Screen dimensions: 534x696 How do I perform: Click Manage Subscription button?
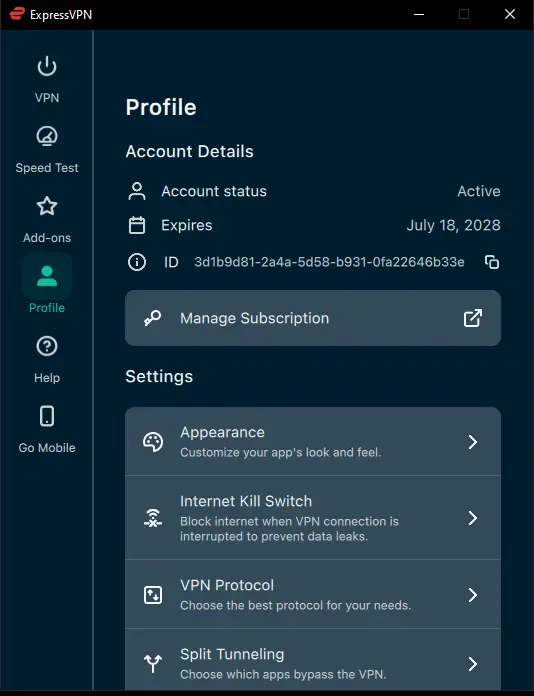(x=313, y=318)
